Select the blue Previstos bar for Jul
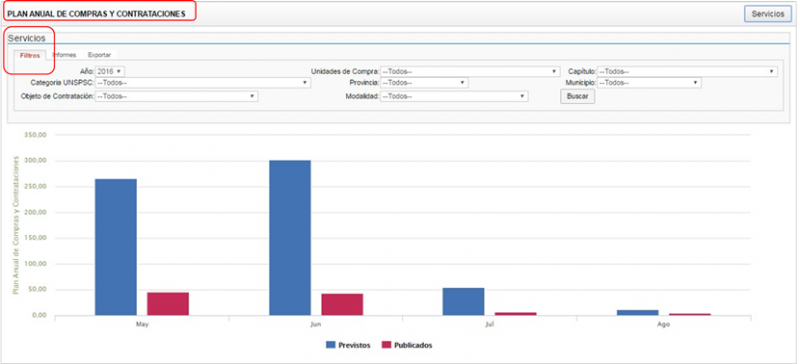This screenshot has width=800, height=364. 463,302
